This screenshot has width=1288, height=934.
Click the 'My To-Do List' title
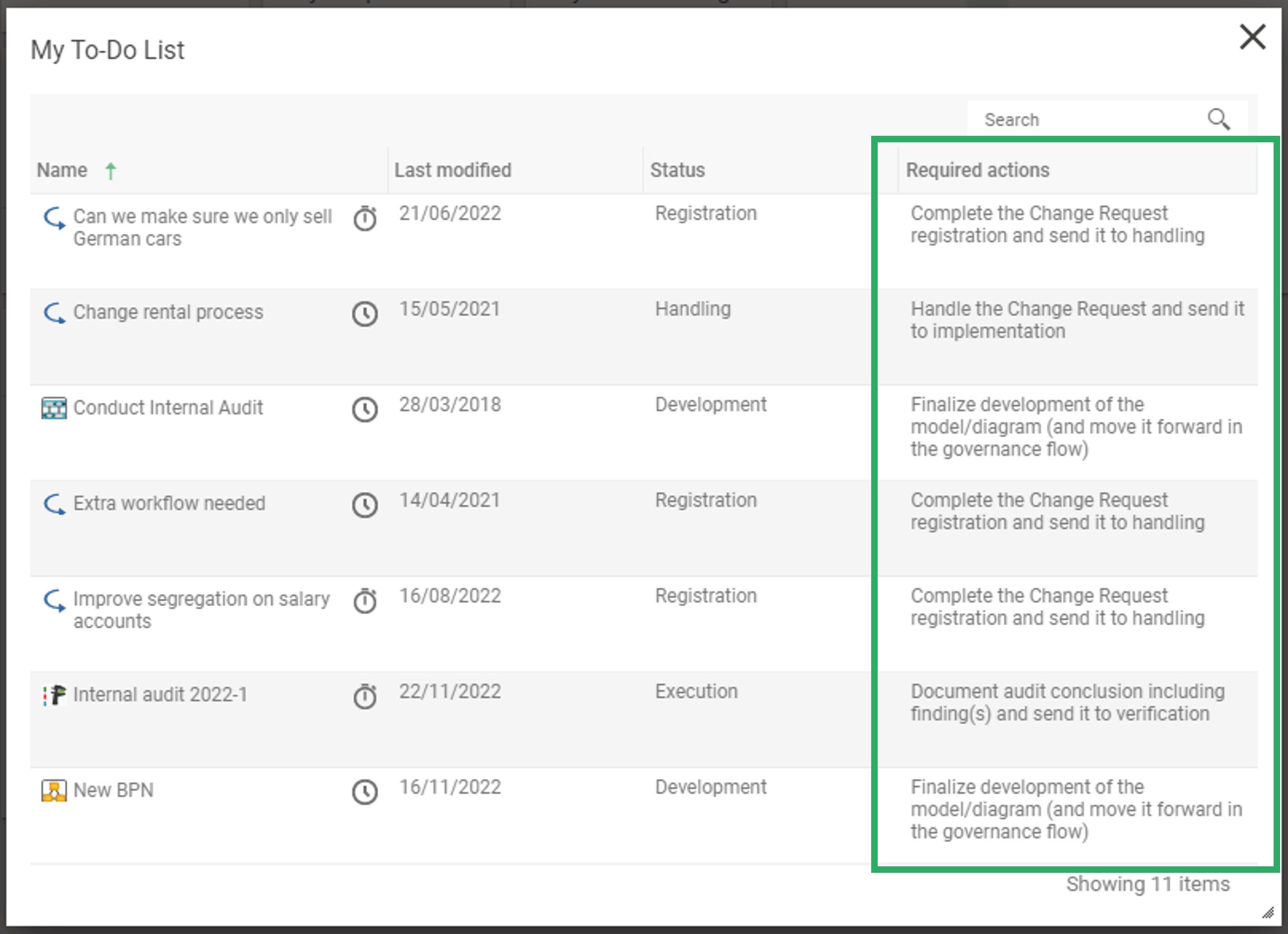click(108, 50)
